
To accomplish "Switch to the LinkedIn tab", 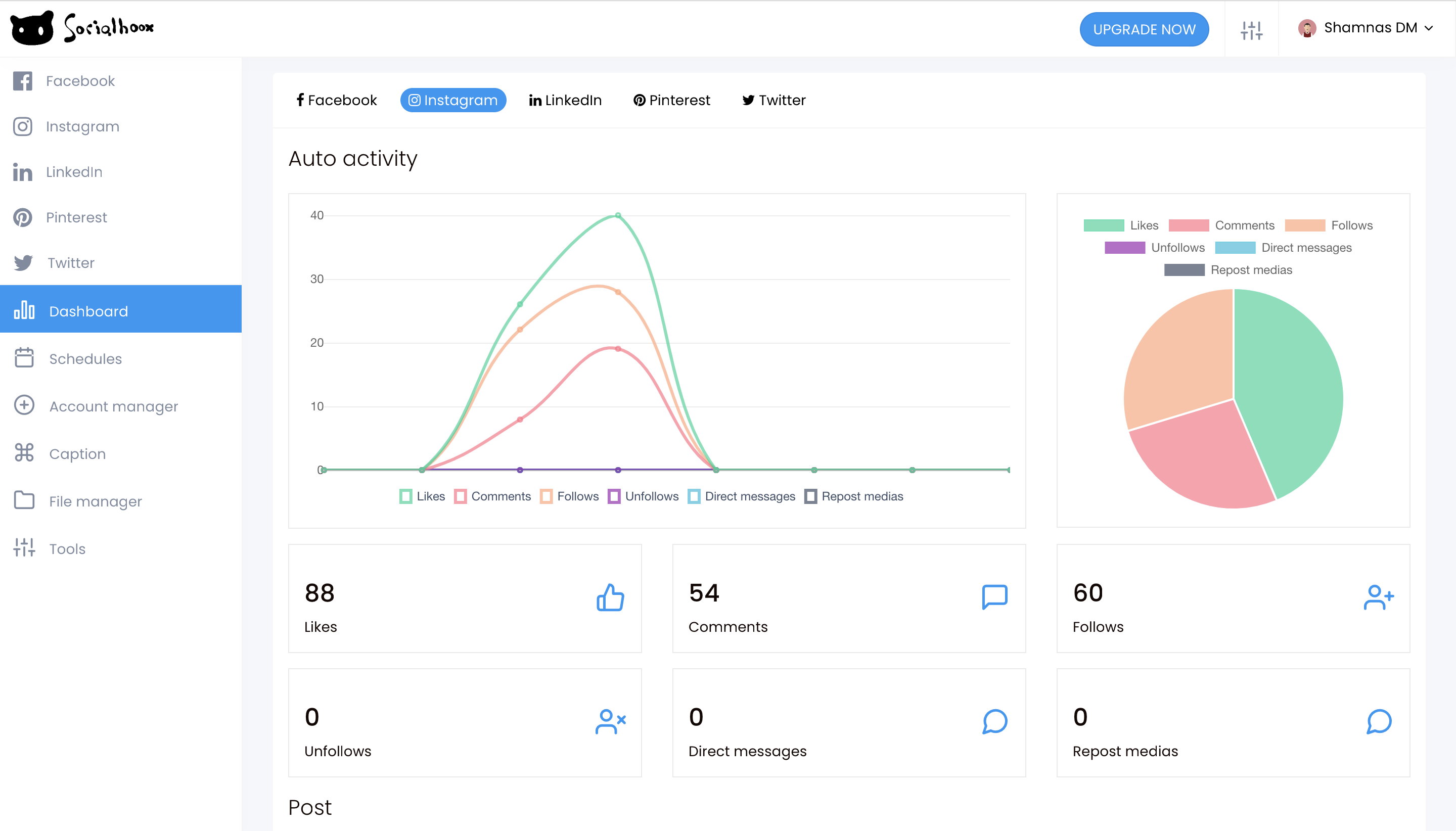I will pos(565,101).
